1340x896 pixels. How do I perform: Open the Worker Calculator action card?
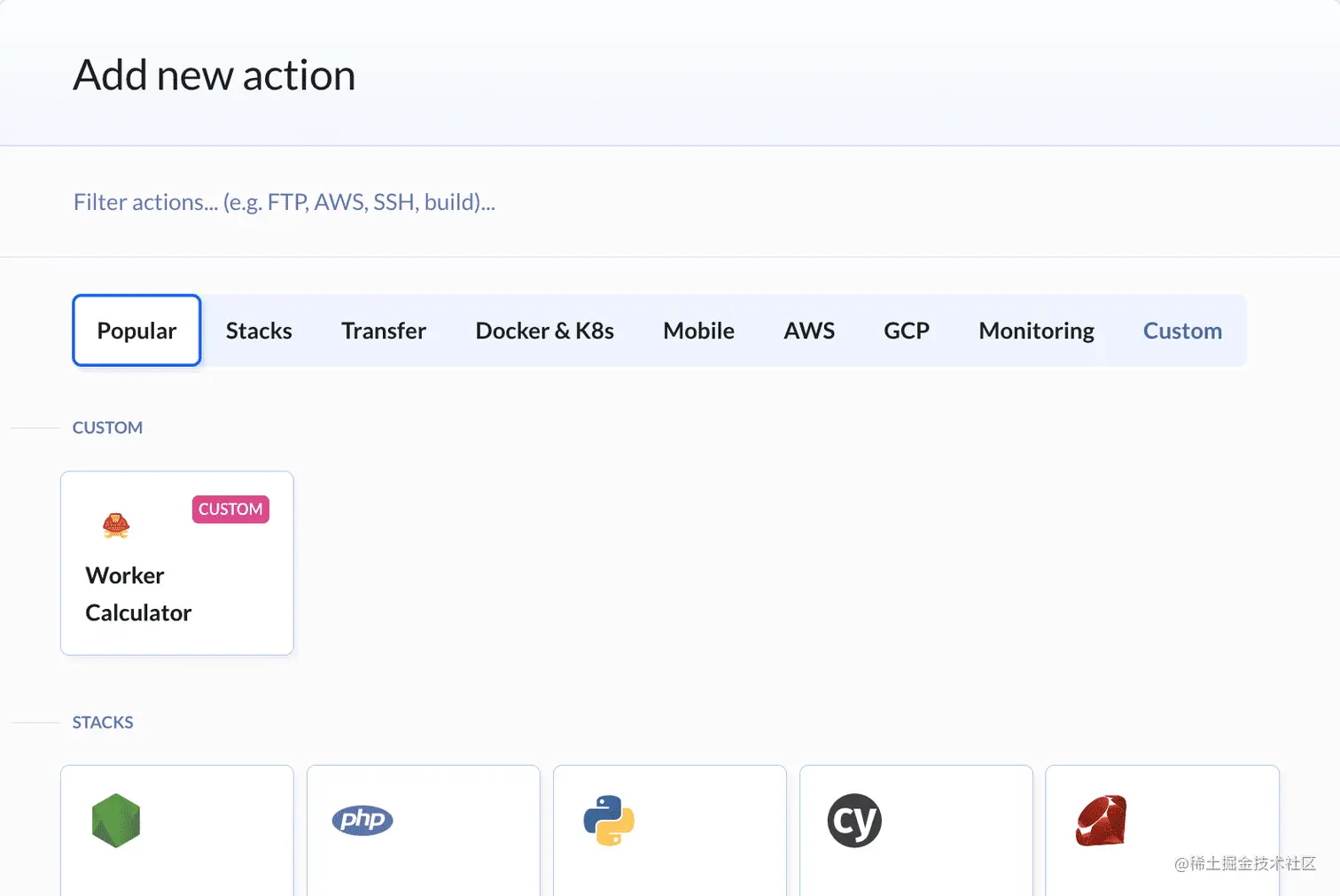click(x=177, y=564)
